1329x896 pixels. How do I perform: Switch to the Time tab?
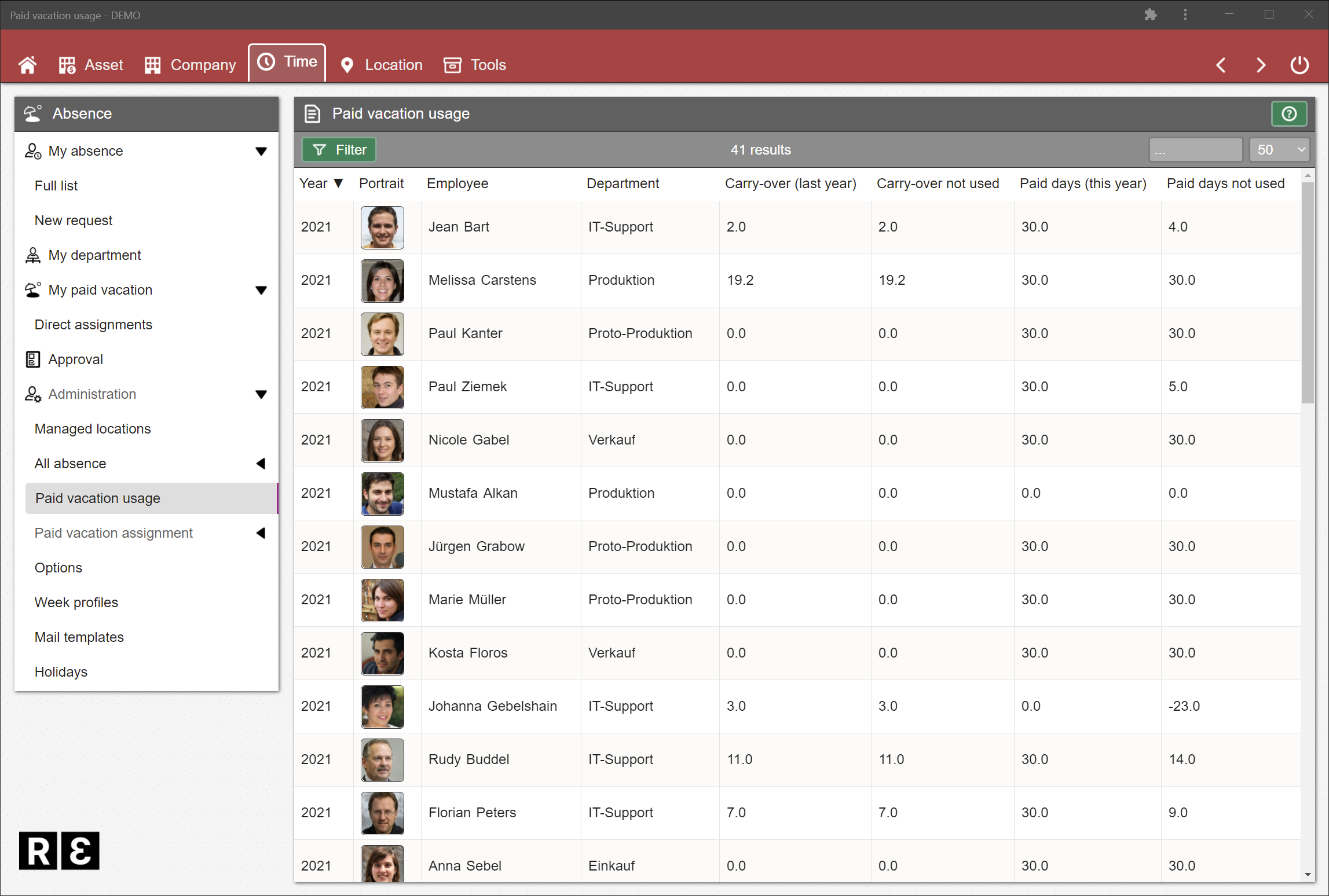tap(287, 61)
